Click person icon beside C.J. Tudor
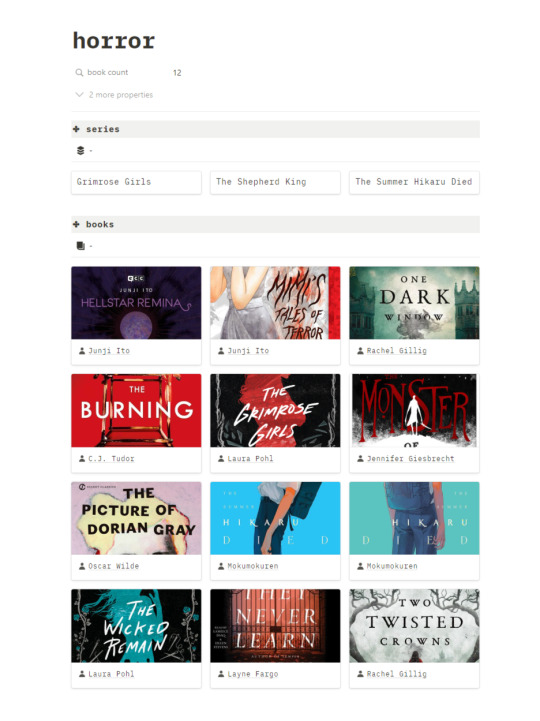The width and height of the screenshot is (540, 721). point(82,459)
